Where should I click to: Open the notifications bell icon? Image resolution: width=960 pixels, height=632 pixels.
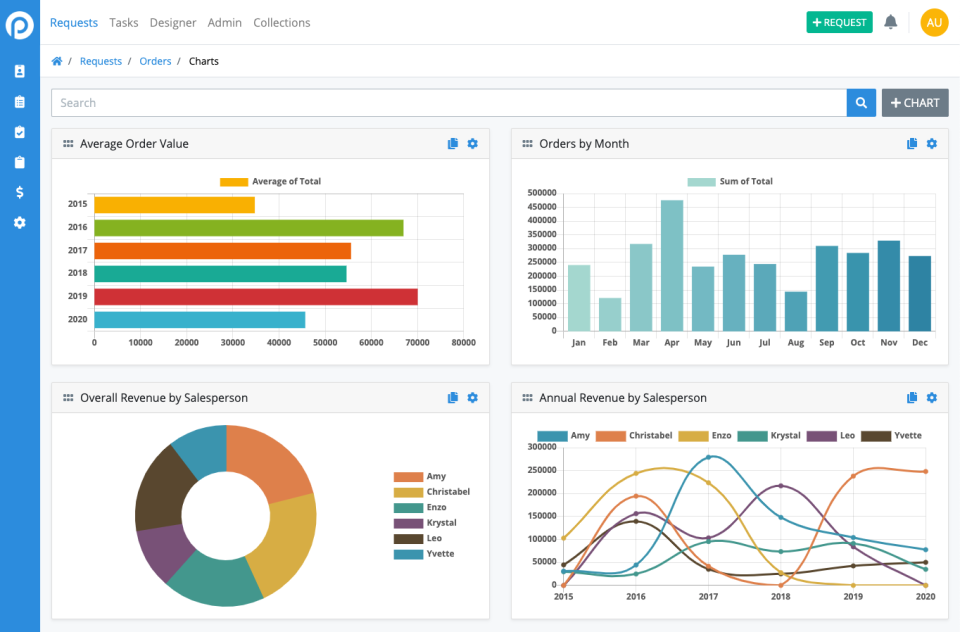pos(891,22)
